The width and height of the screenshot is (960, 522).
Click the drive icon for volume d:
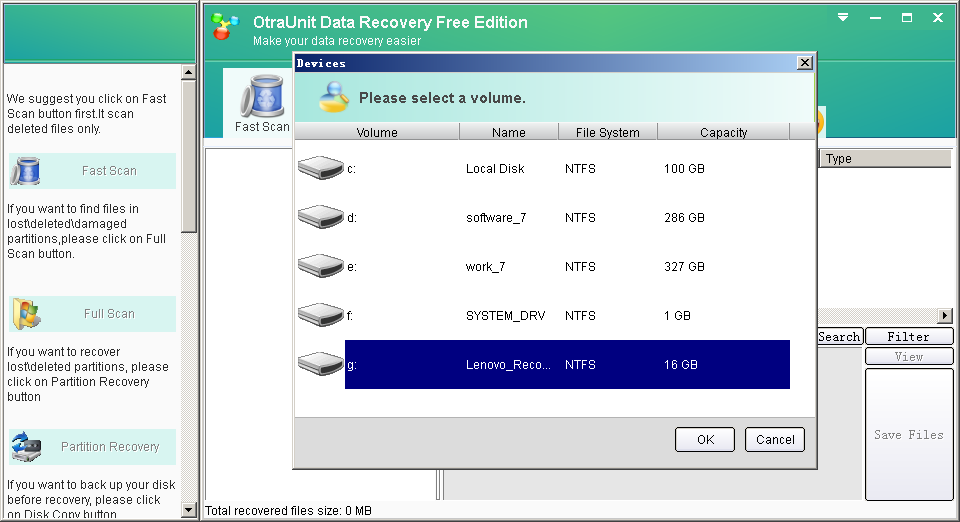pyautogui.click(x=321, y=217)
